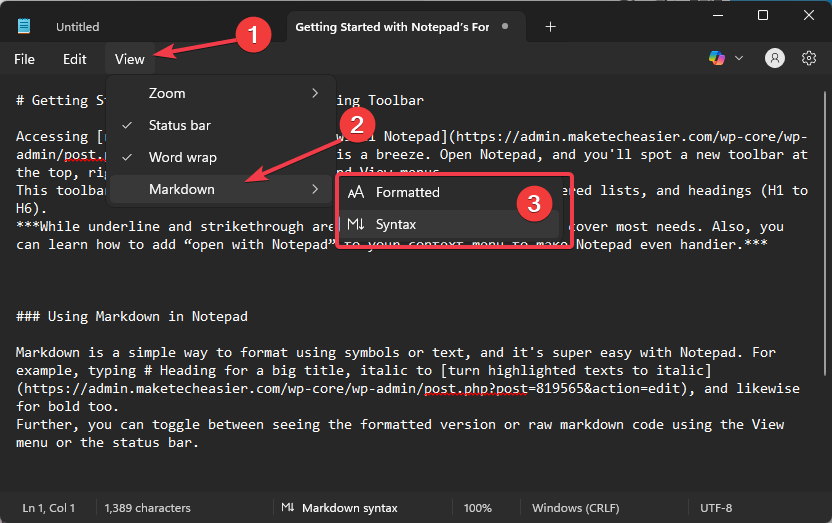Close the View menu
This screenshot has height=523, width=832.
pyautogui.click(x=129, y=59)
